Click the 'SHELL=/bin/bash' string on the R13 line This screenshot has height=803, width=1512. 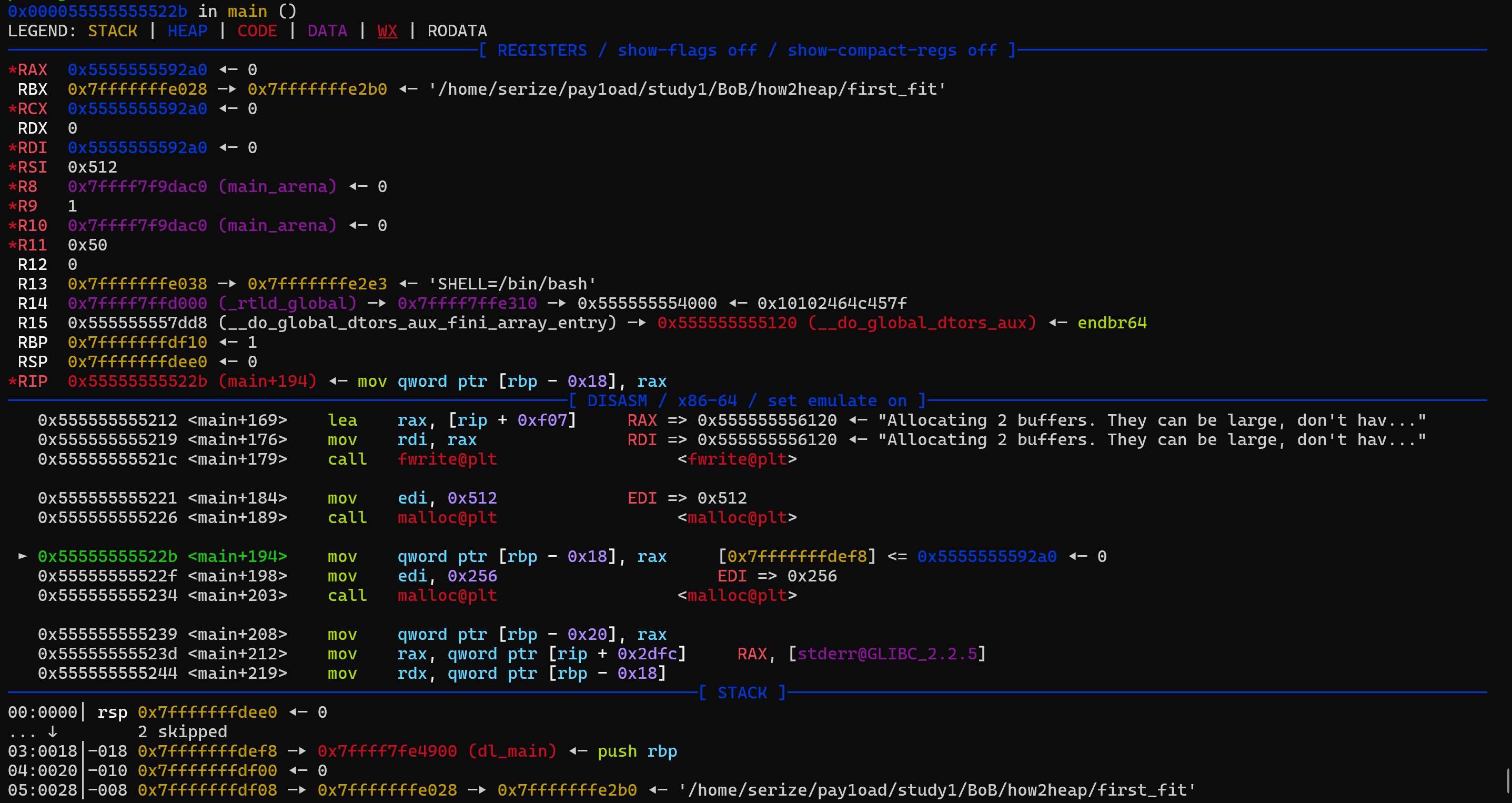pos(512,284)
